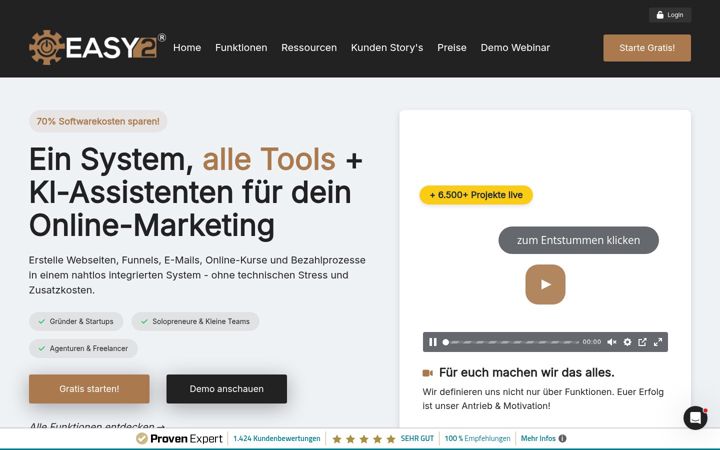Go to the Home menu item
The image size is (720, 450).
point(187,48)
